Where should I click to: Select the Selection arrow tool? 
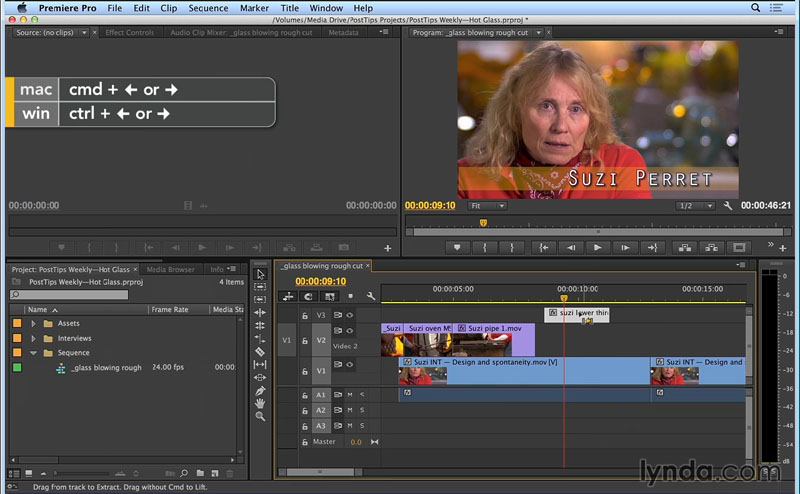click(x=260, y=274)
